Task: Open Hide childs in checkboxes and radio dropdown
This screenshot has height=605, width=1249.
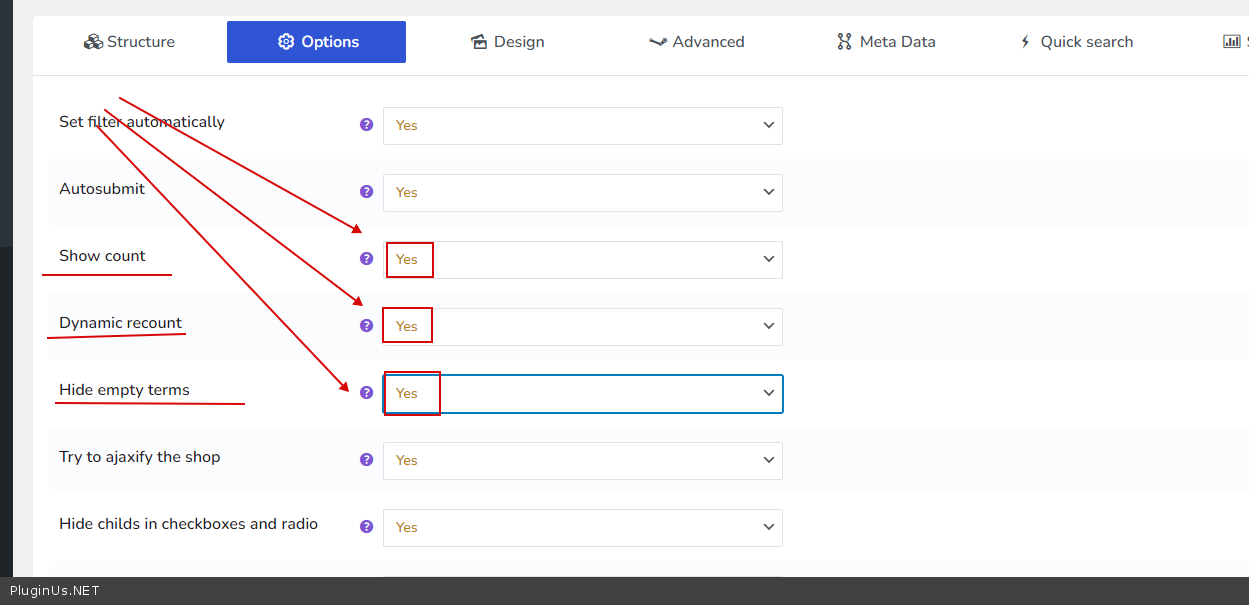Action: (x=582, y=528)
